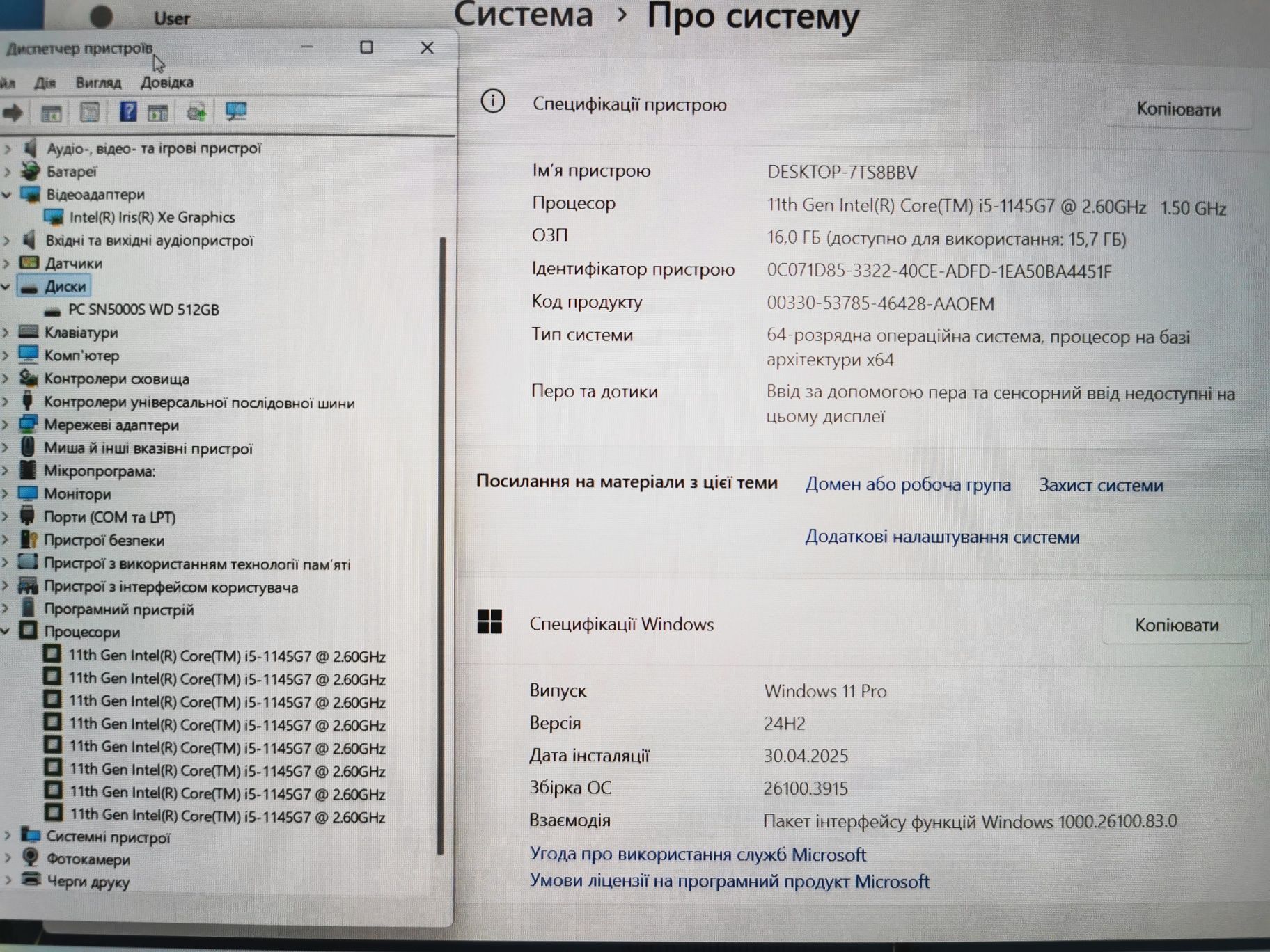Viewport: 1270px width, 952px height.
Task: Click the Програмний пристрій icon
Action: tap(28, 608)
